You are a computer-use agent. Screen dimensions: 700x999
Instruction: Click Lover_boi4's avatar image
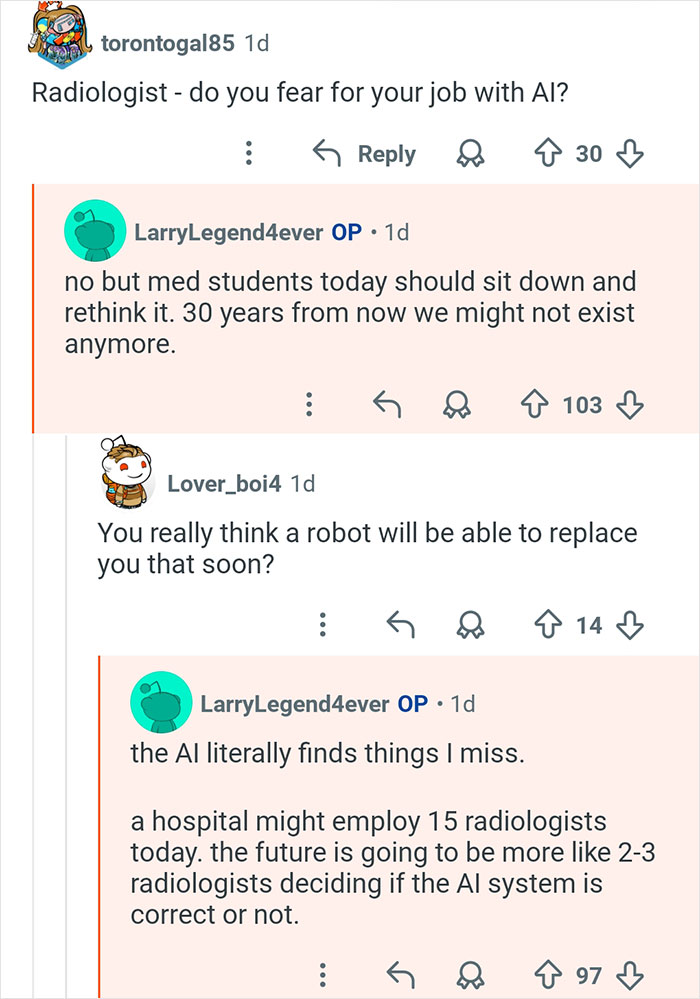coord(130,473)
